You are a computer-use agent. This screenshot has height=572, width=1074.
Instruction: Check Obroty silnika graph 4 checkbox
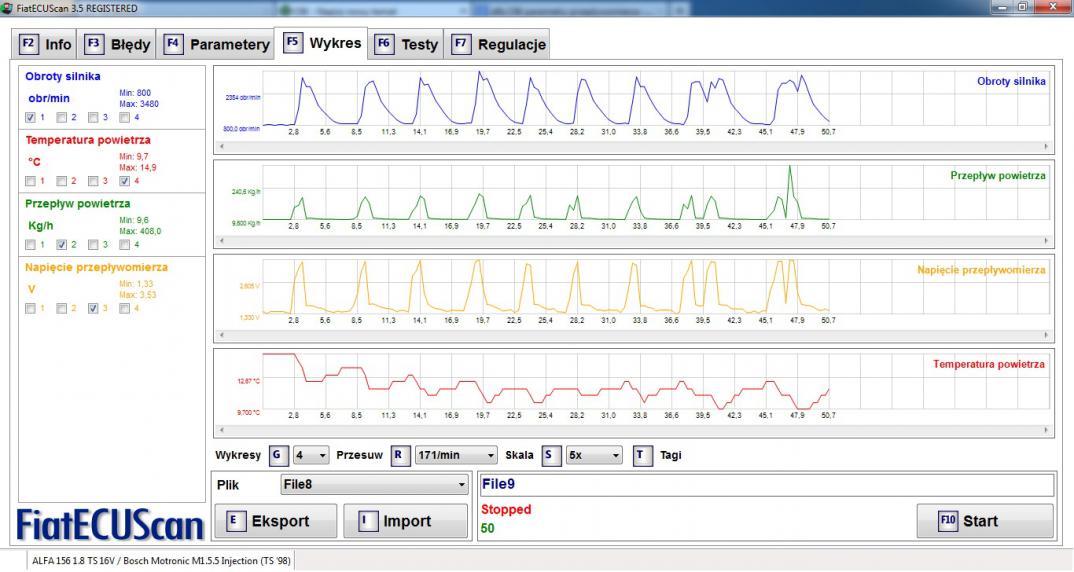pyautogui.click(x=124, y=117)
